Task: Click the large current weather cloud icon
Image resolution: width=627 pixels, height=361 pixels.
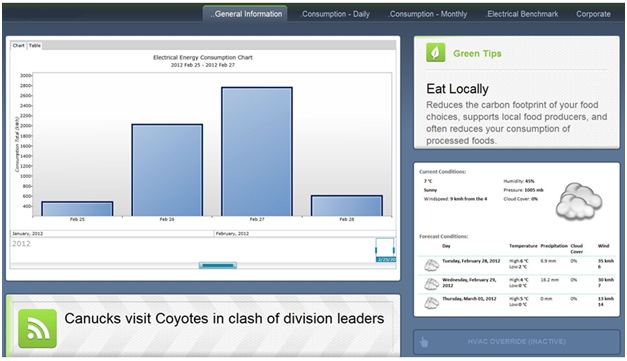Action: [x=579, y=201]
